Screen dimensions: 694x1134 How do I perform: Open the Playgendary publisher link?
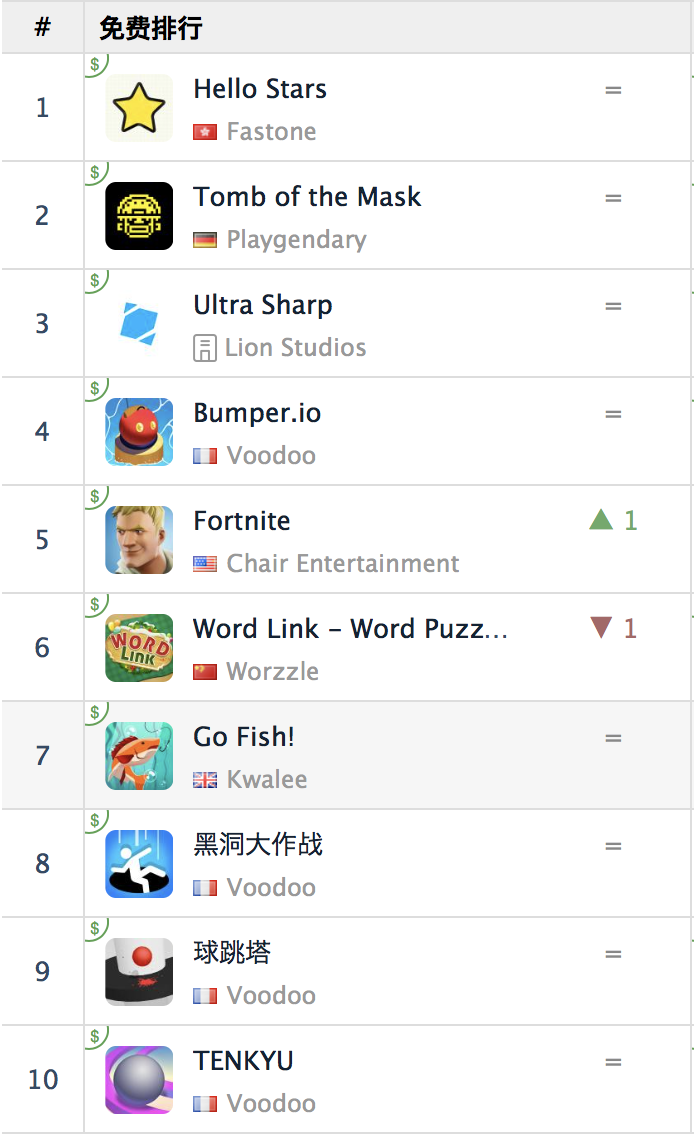(x=296, y=239)
